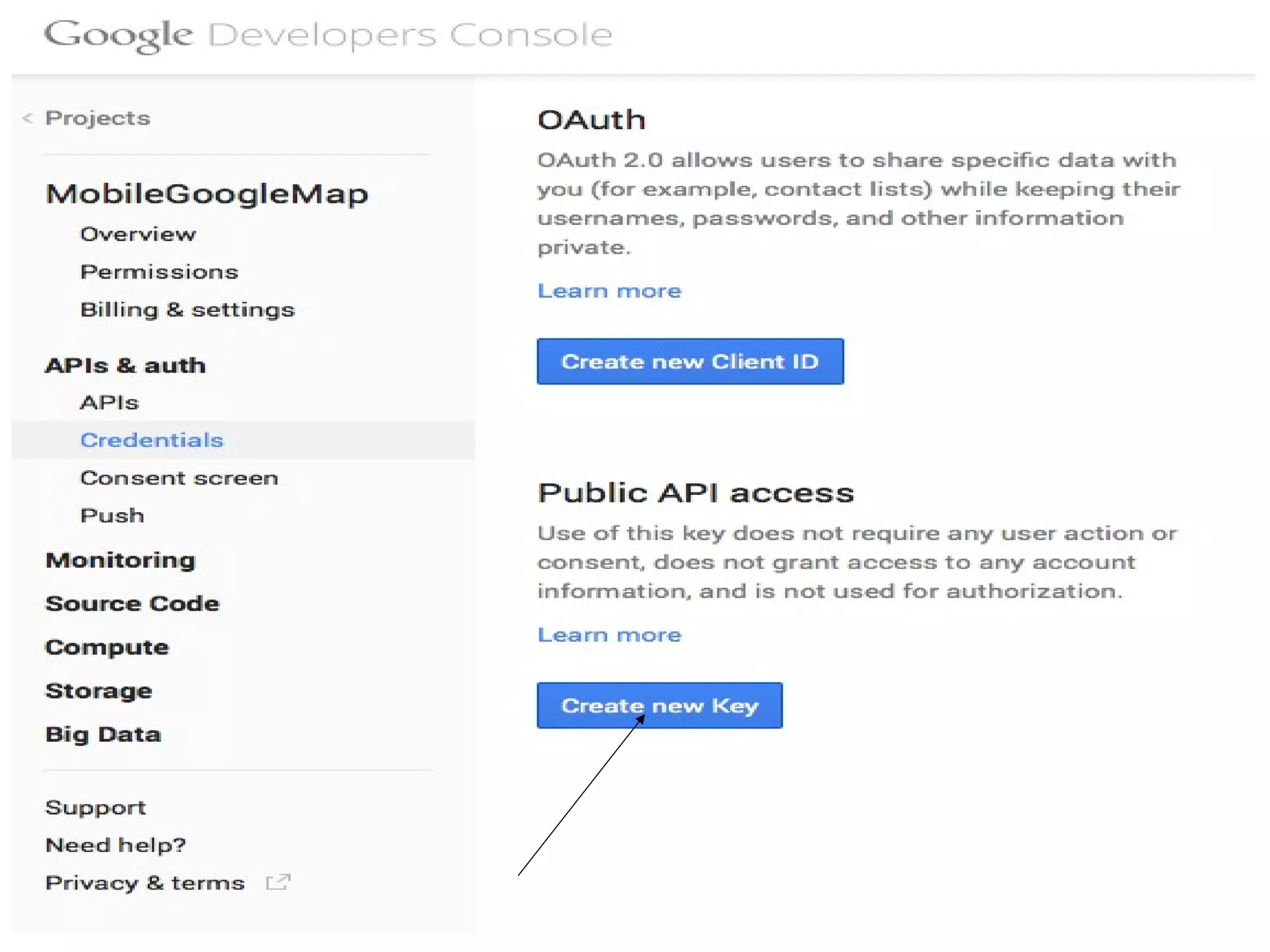Open the Privacy & terms link
This screenshot has height=952, width=1270.
(144, 883)
